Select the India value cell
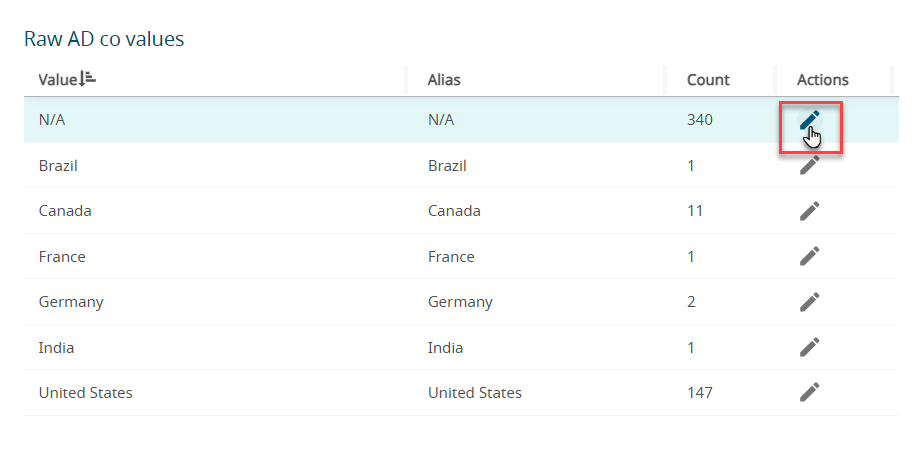Viewport: 922px width, 450px height. [x=56, y=347]
